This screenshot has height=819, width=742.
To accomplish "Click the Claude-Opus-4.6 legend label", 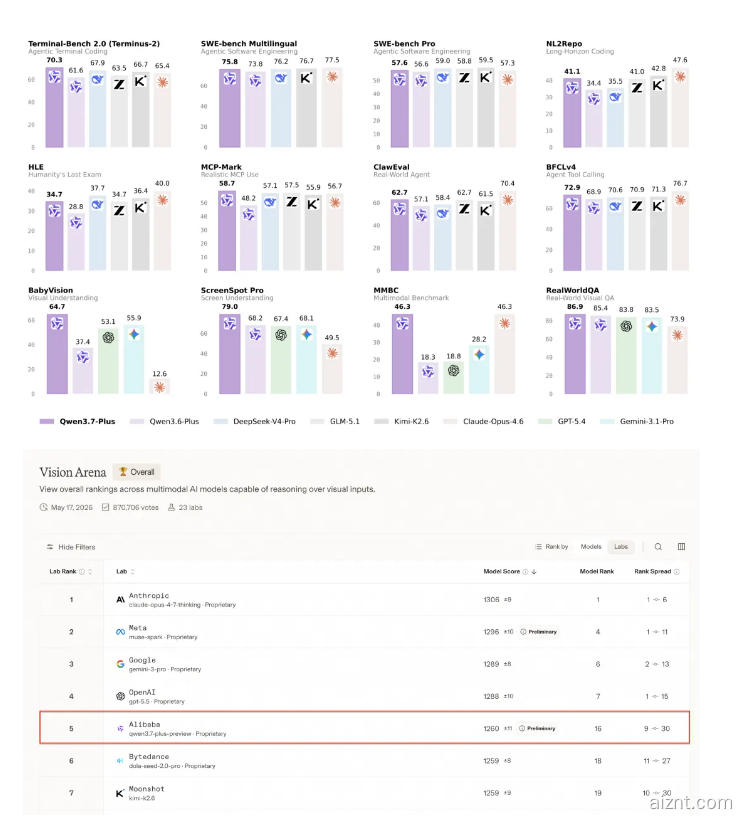I will pyautogui.click(x=493, y=422).
